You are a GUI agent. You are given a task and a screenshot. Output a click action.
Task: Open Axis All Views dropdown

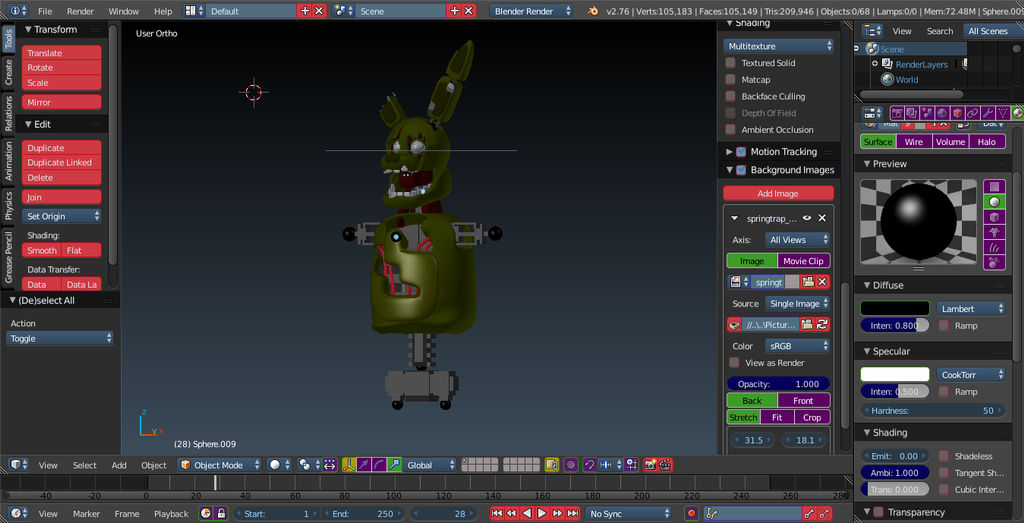click(x=797, y=240)
